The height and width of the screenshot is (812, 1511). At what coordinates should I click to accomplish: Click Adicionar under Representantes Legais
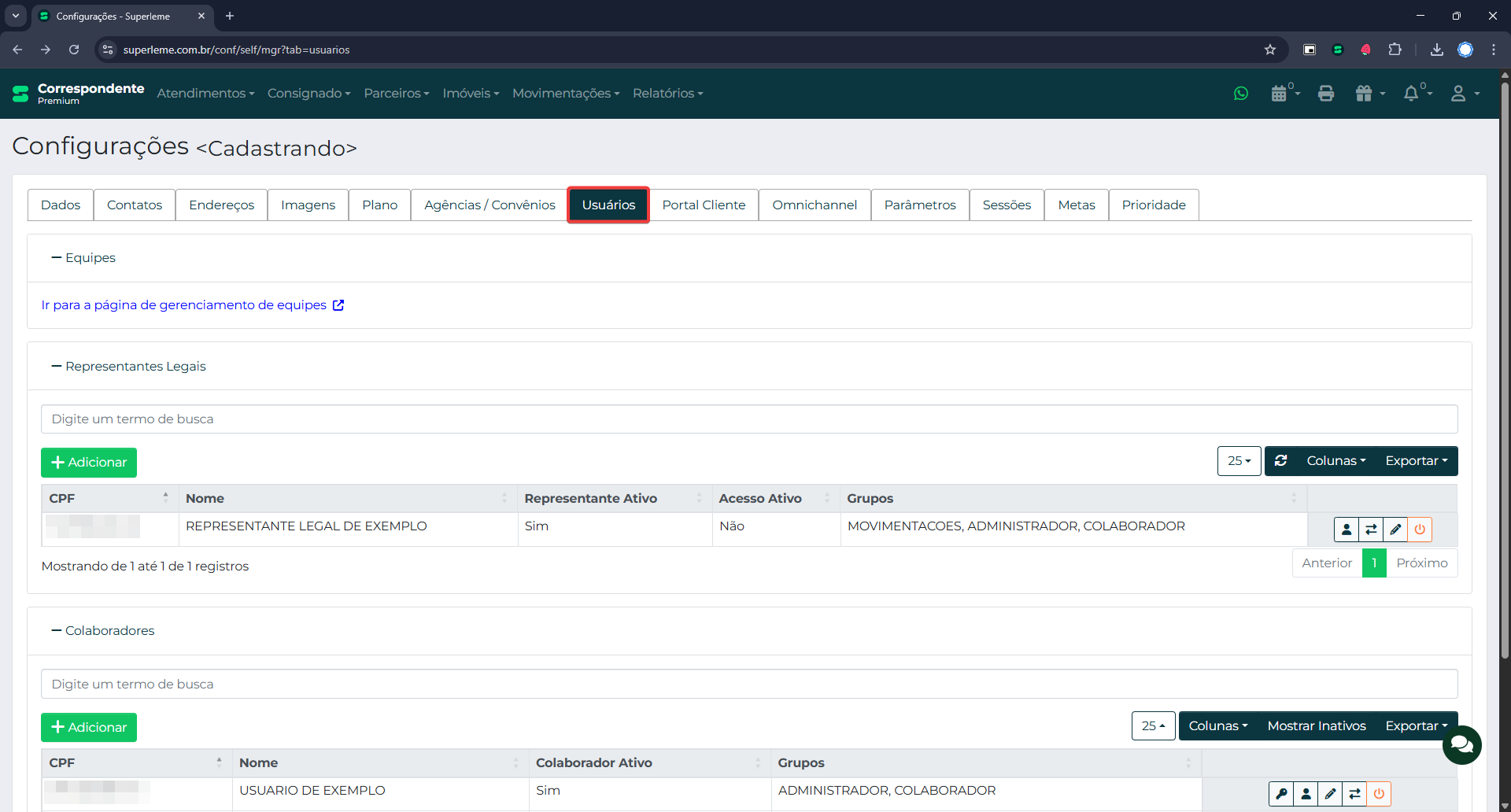89,463
